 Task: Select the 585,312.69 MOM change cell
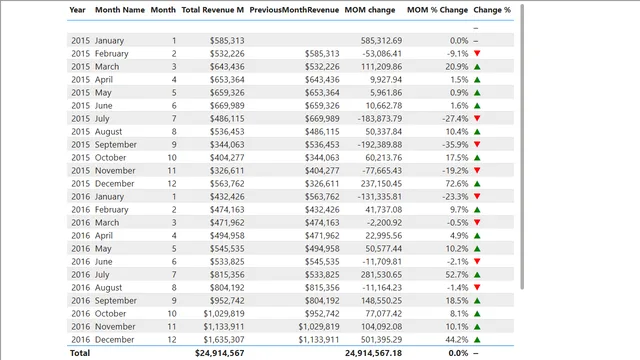tap(381, 40)
